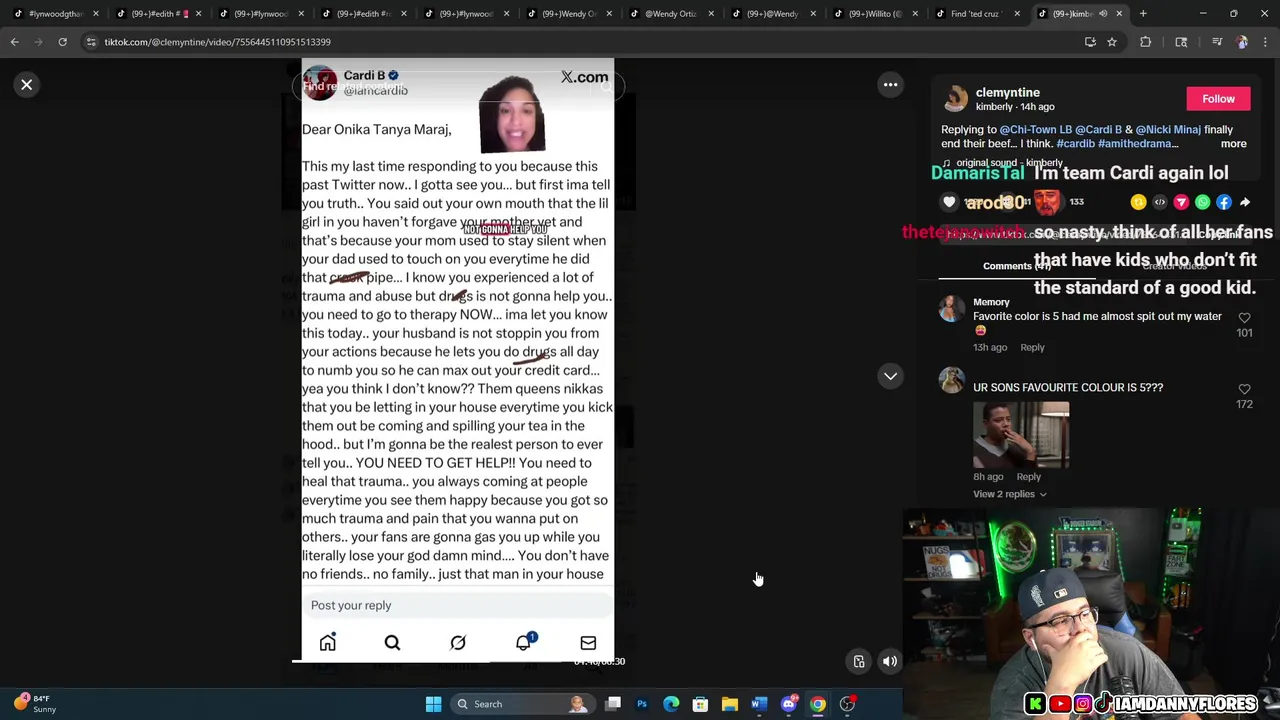1280x720 pixels.
Task: Reply to the comment from 8h ago
Action: (1028, 477)
